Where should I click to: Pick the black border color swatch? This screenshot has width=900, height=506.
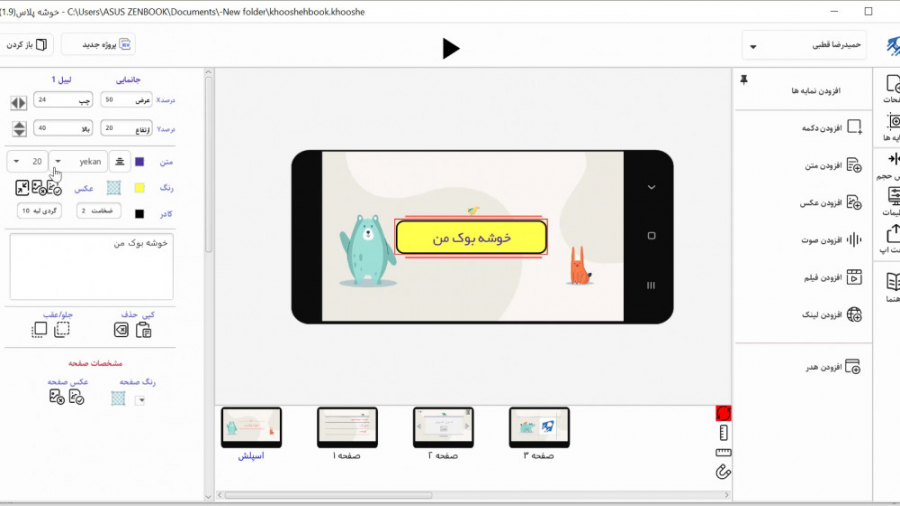pos(139,213)
